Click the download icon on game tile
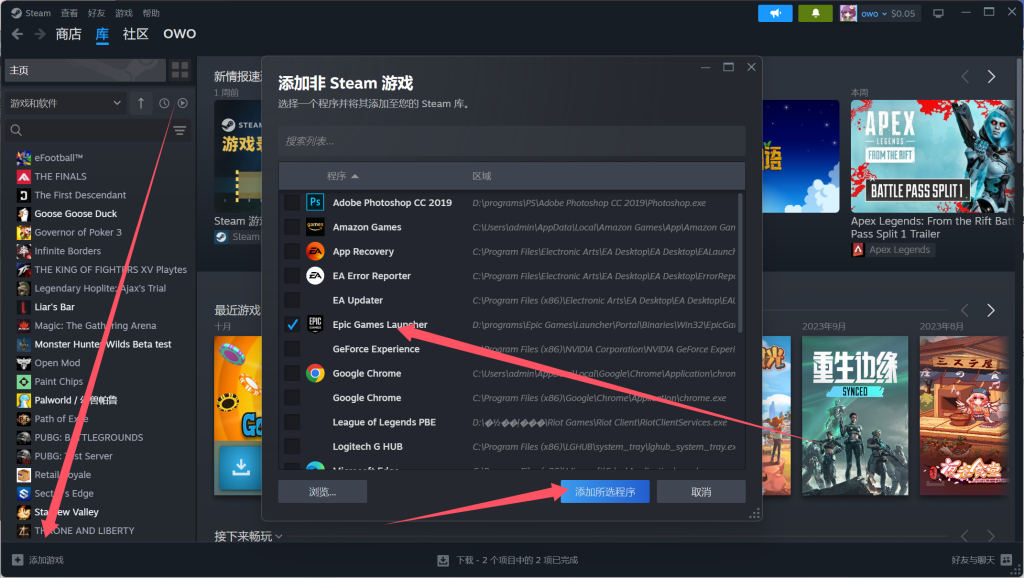This screenshot has height=578, width=1024. click(x=241, y=466)
